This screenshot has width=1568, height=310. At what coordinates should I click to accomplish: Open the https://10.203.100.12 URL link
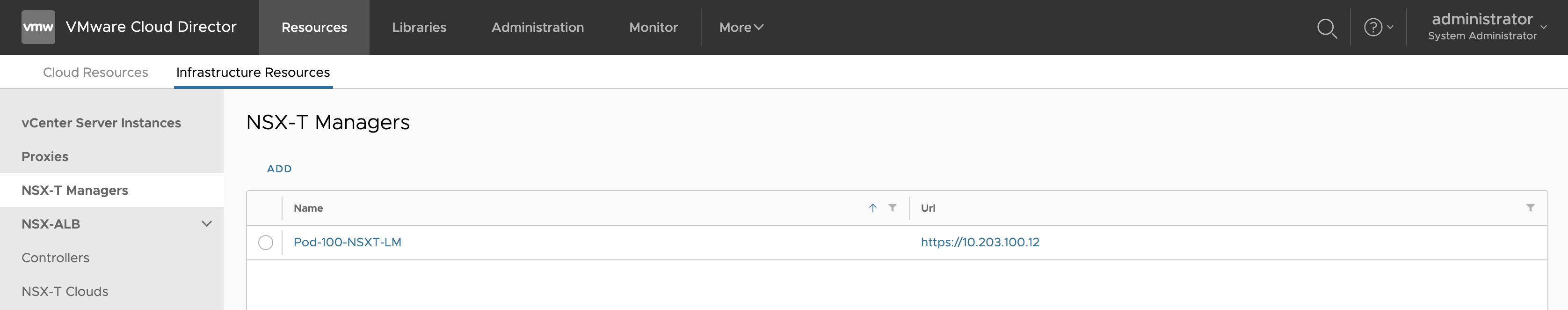(x=980, y=243)
